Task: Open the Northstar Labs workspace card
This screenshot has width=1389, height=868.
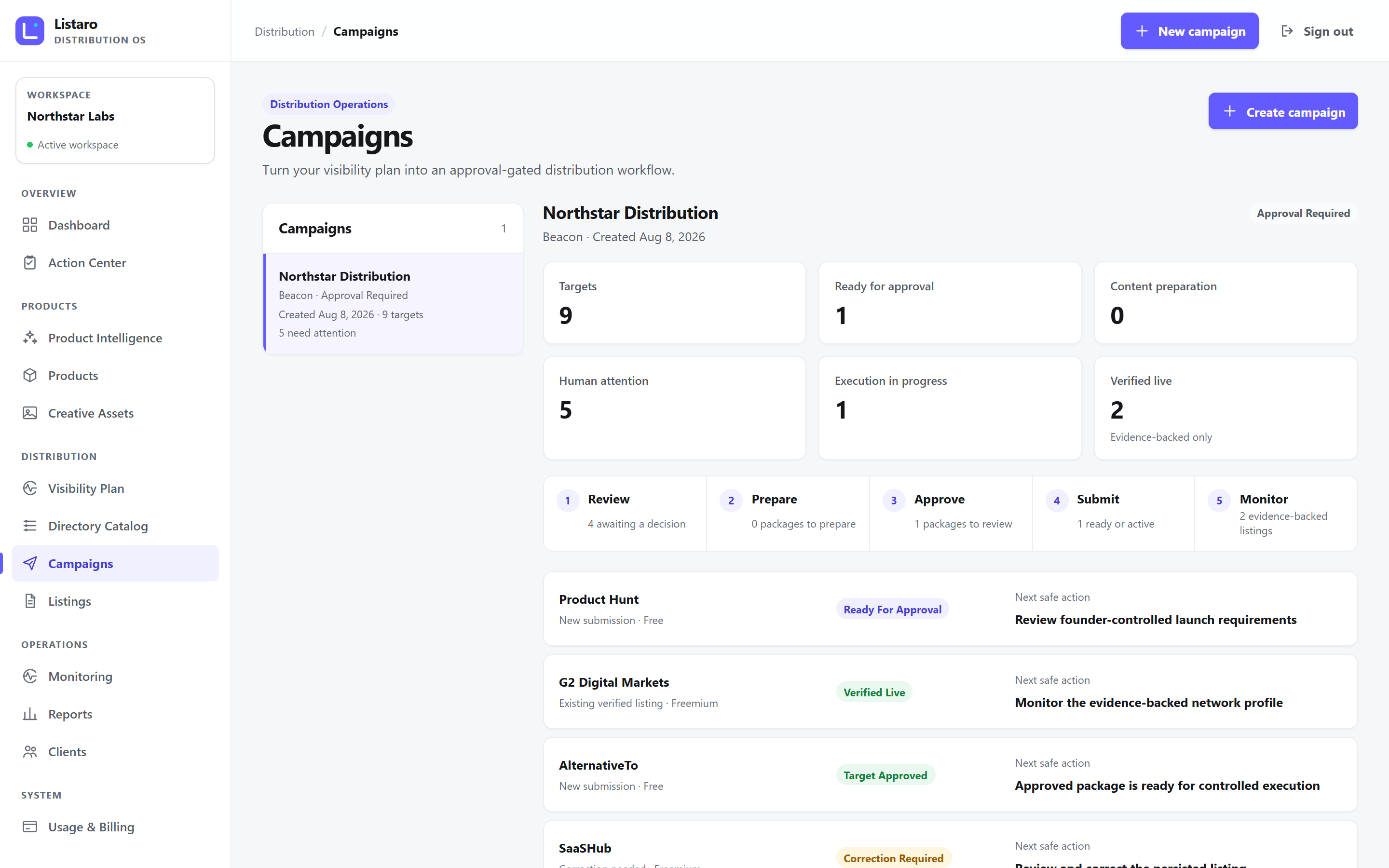Action: pyautogui.click(x=115, y=120)
